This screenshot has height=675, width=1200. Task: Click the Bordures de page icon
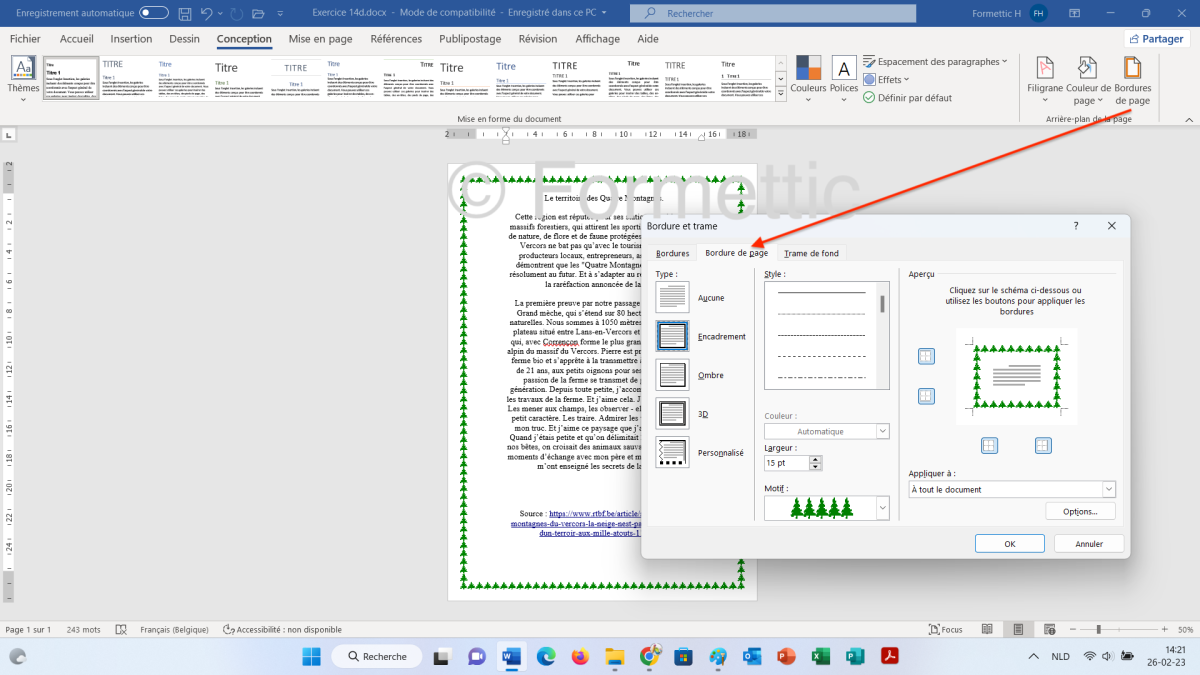point(1132,69)
